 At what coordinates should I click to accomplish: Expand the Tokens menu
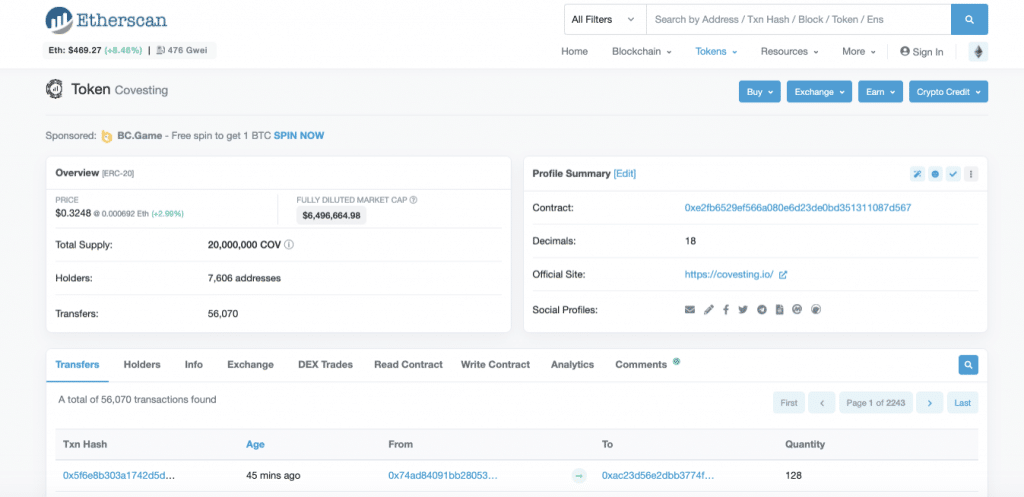716,52
